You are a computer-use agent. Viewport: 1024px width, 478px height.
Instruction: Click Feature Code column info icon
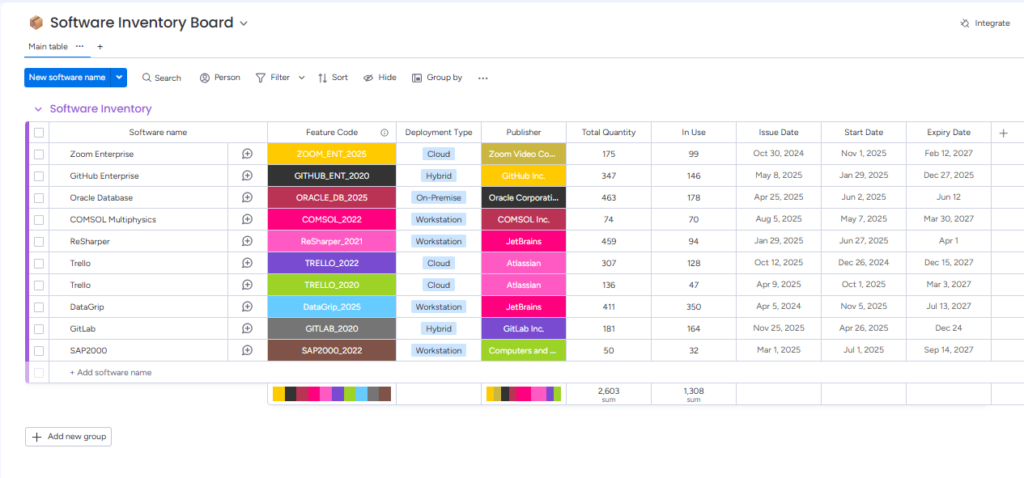[384, 132]
